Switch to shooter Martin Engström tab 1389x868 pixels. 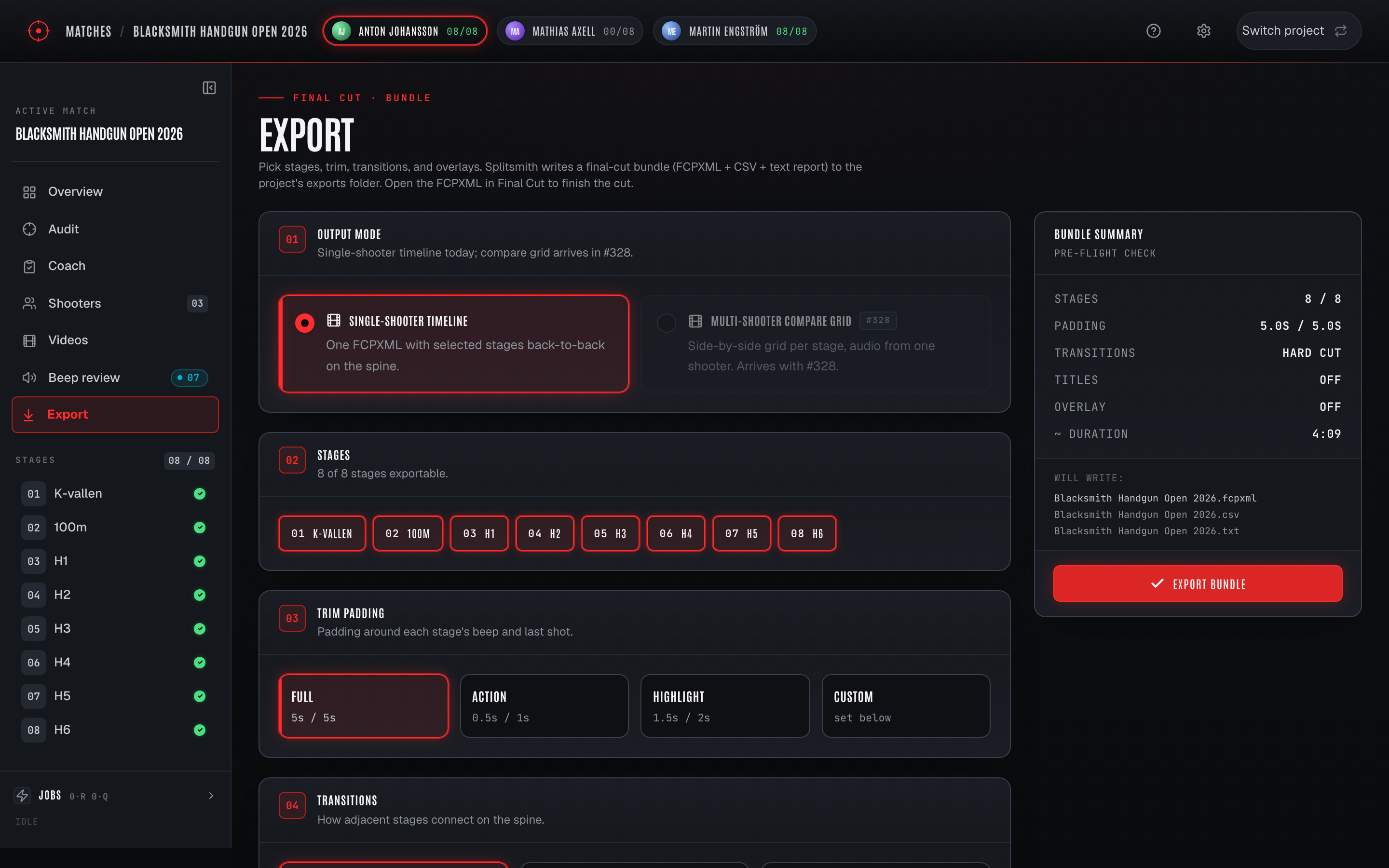point(735,31)
